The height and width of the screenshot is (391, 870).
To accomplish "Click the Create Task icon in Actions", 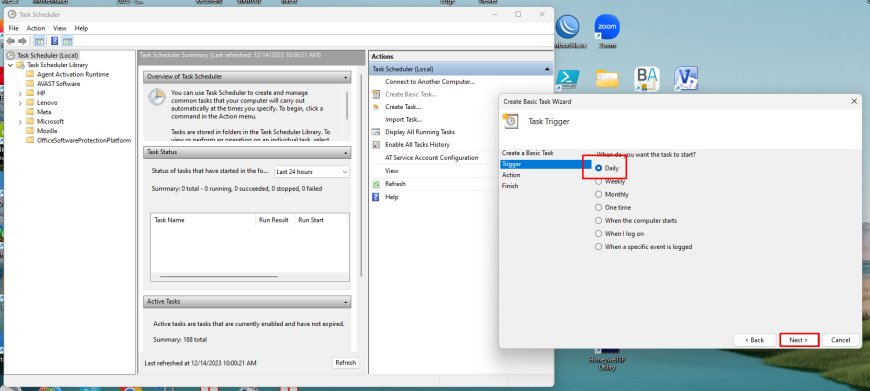I will (376, 106).
